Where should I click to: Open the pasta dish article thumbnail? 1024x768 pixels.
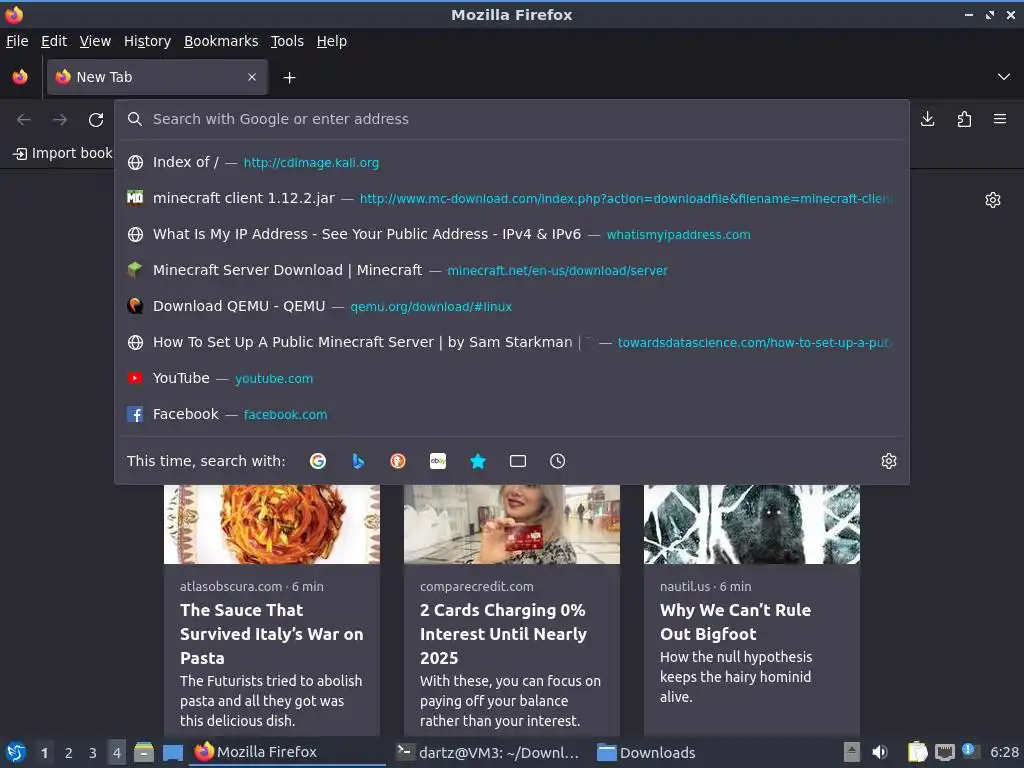point(272,524)
